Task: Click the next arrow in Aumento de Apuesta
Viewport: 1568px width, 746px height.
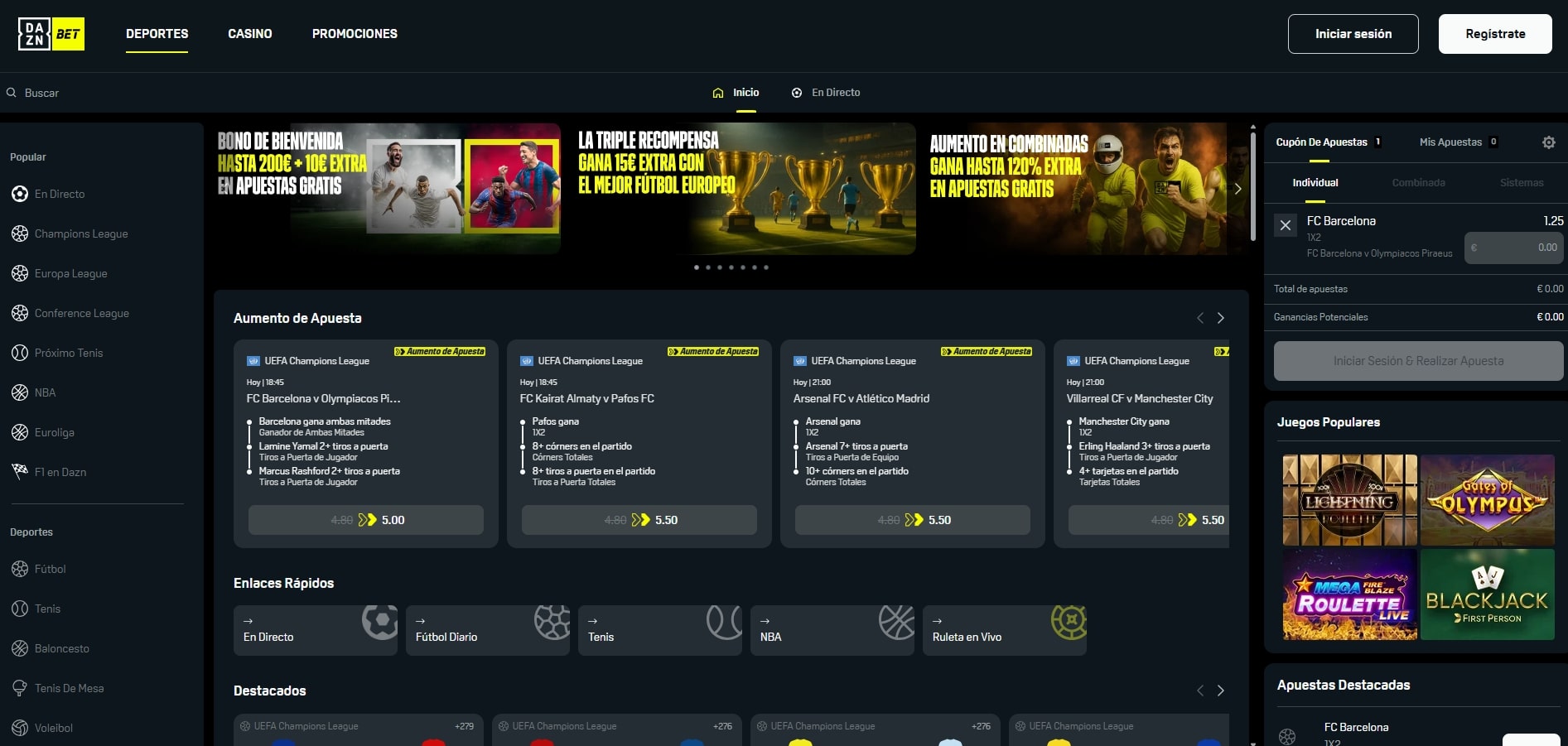Action: (1219, 317)
